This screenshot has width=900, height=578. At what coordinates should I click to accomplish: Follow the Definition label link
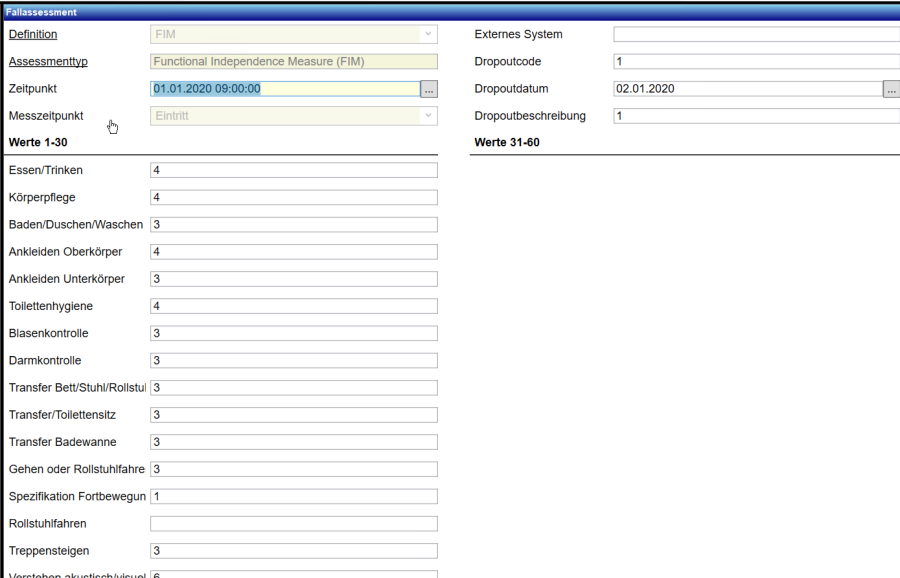(x=33, y=34)
